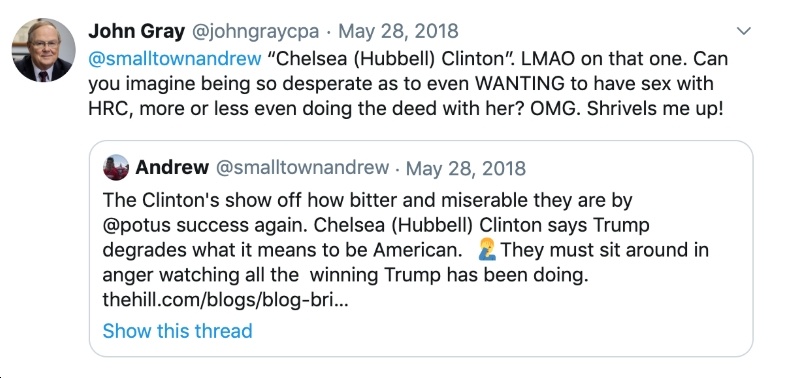The width and height of the screenshot is (792, 378).
Task: Open the @smalltownandrew handle in the quoted tweet
Action: [303, 167]
